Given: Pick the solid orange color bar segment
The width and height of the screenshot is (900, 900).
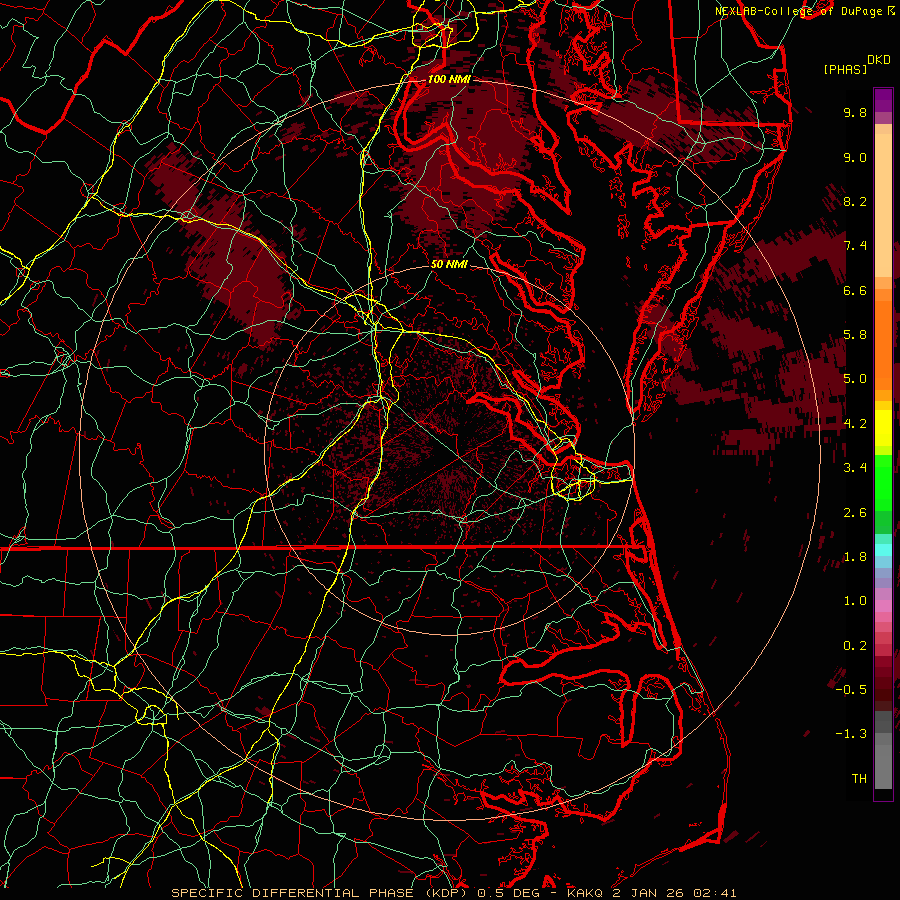Looking at the screenshot, I should 883,344.
